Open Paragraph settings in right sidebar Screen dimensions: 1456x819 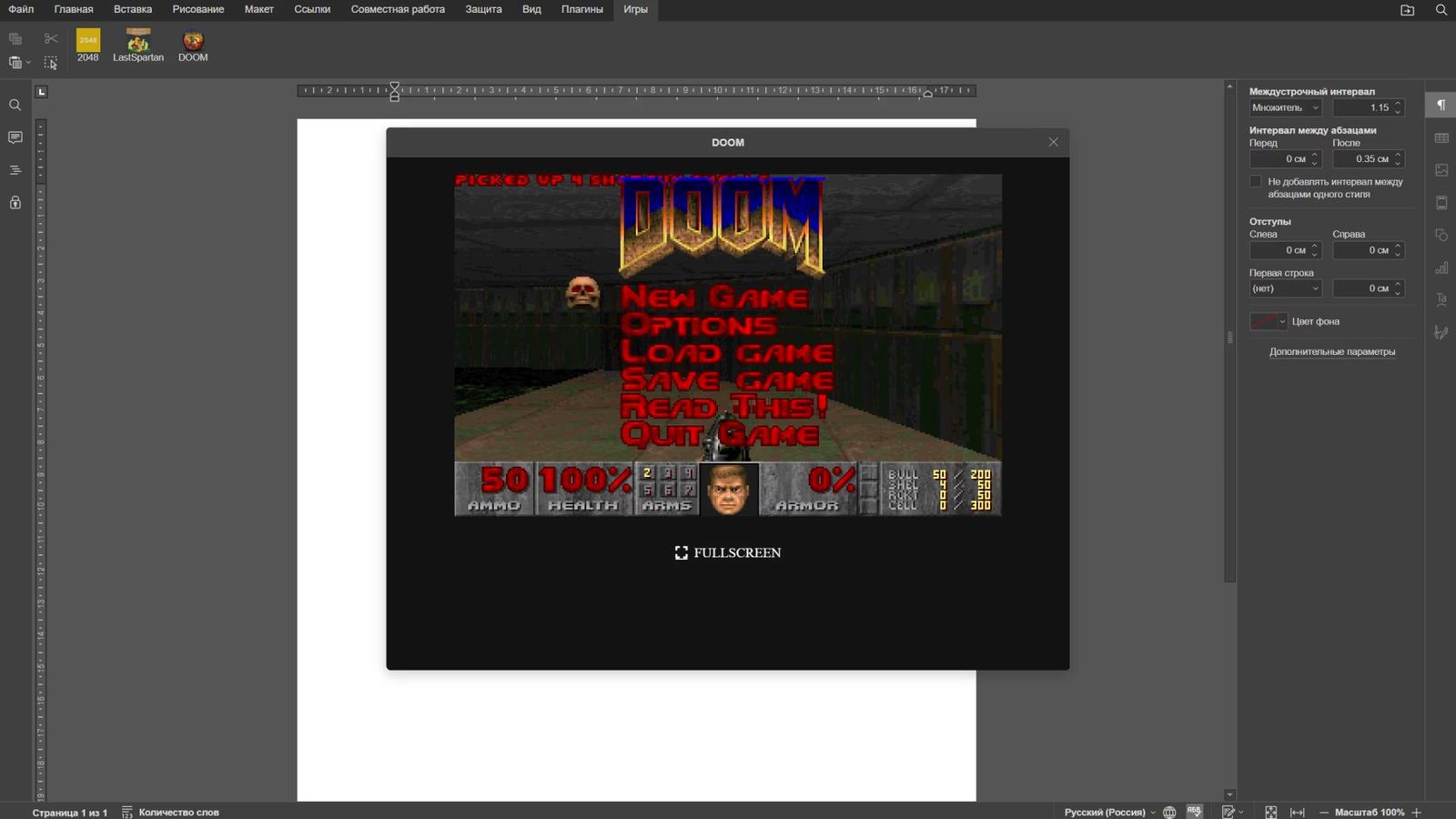(1441, 106)
